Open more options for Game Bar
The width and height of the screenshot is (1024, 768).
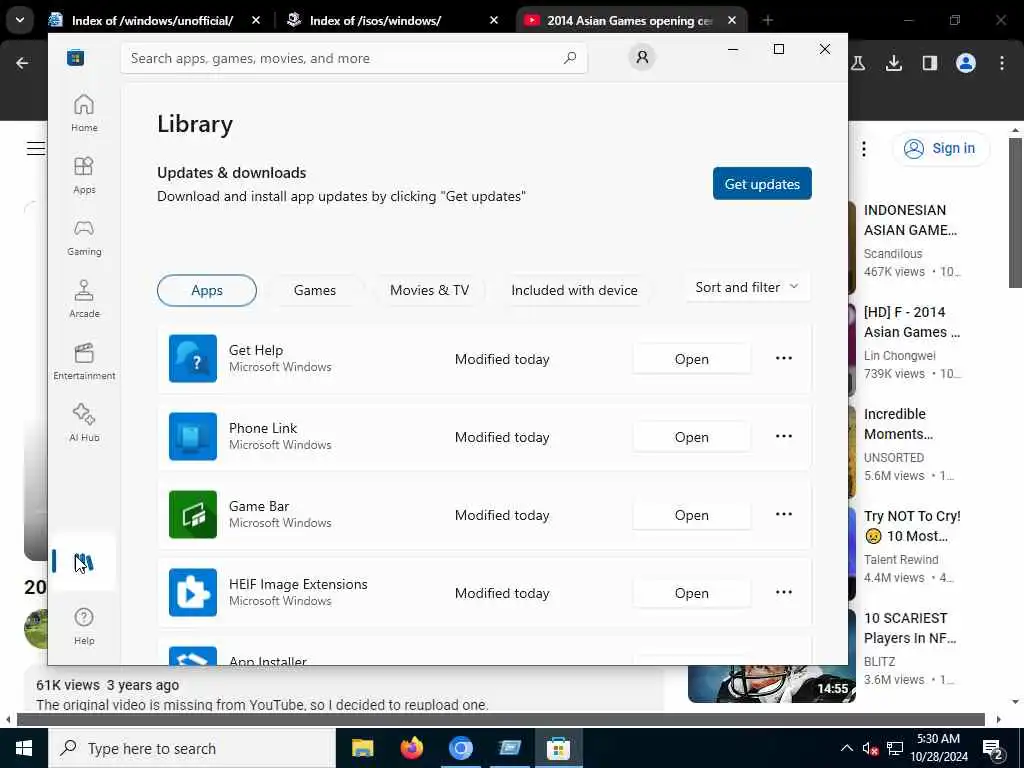pos(784,514)
